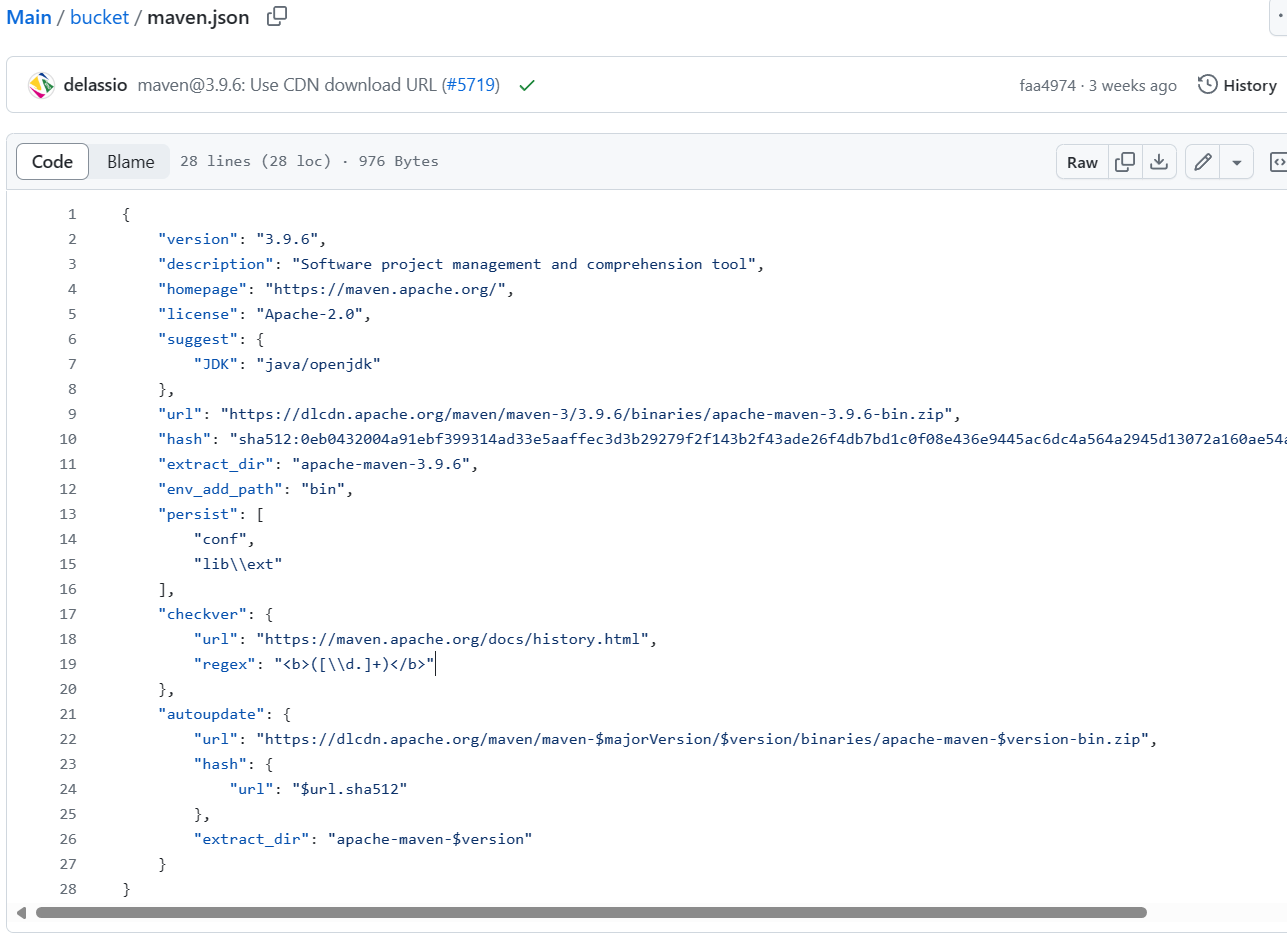Navigate to the bucket folder

[x=99, y=17]
